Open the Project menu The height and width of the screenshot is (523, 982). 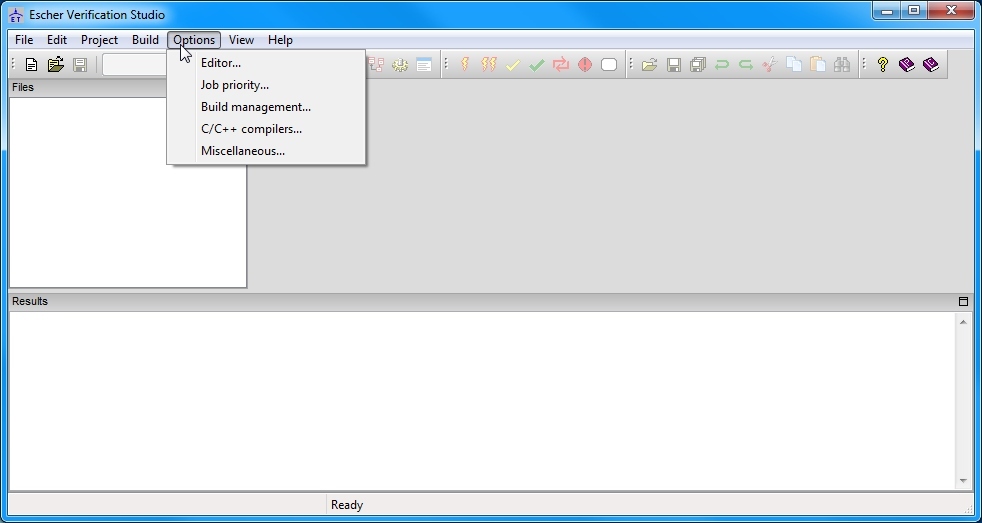pyautogui.click(x=99, y=40)
